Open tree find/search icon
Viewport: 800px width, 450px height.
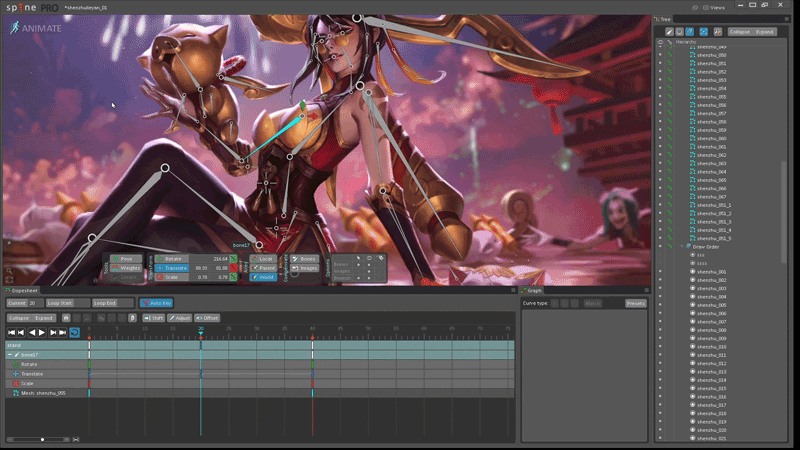(717, 32)
